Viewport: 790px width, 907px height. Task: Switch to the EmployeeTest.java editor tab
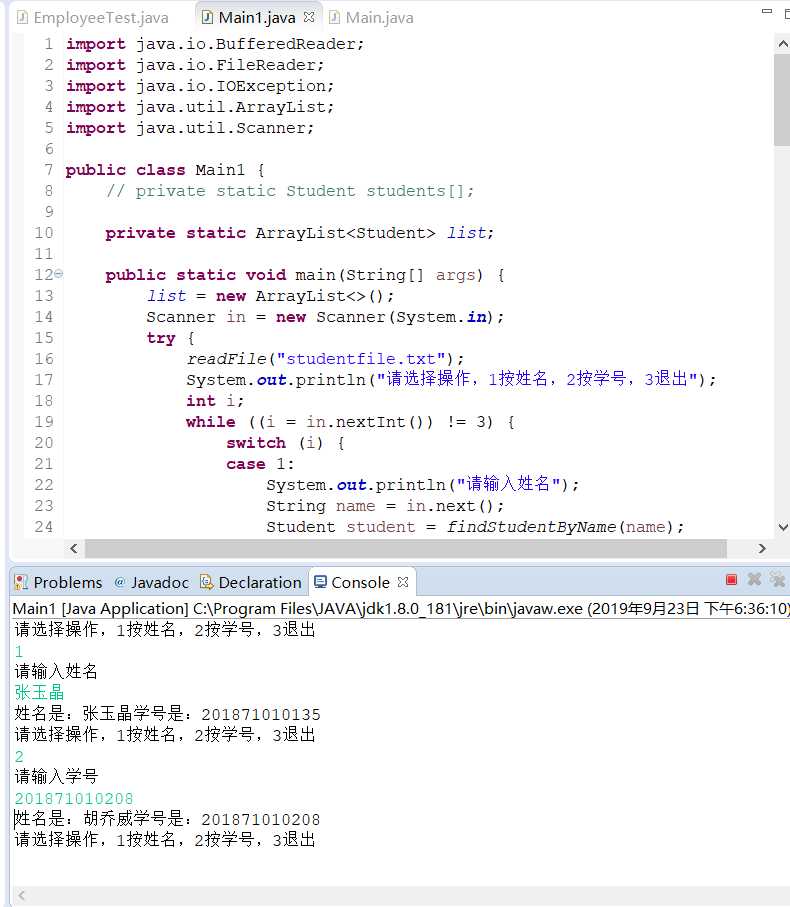[93, 18]
